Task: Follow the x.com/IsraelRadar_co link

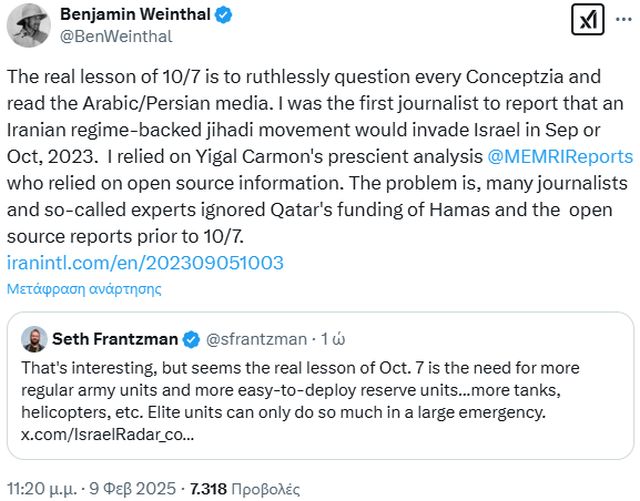Action: point(107,435)
